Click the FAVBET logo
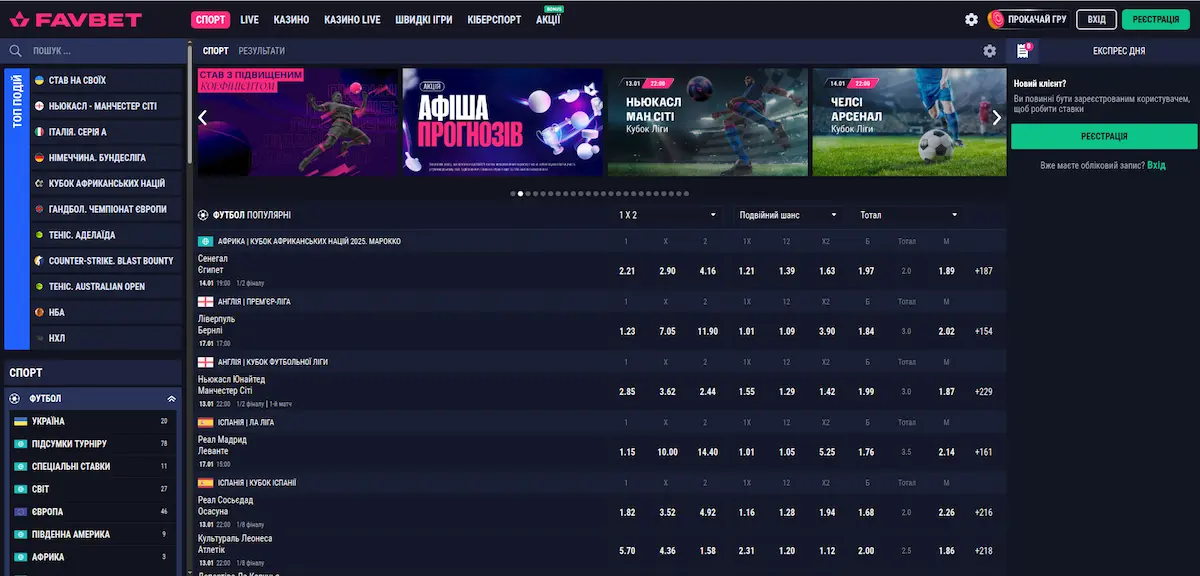This screenshot has height=576, width=1200. point(75,19)
